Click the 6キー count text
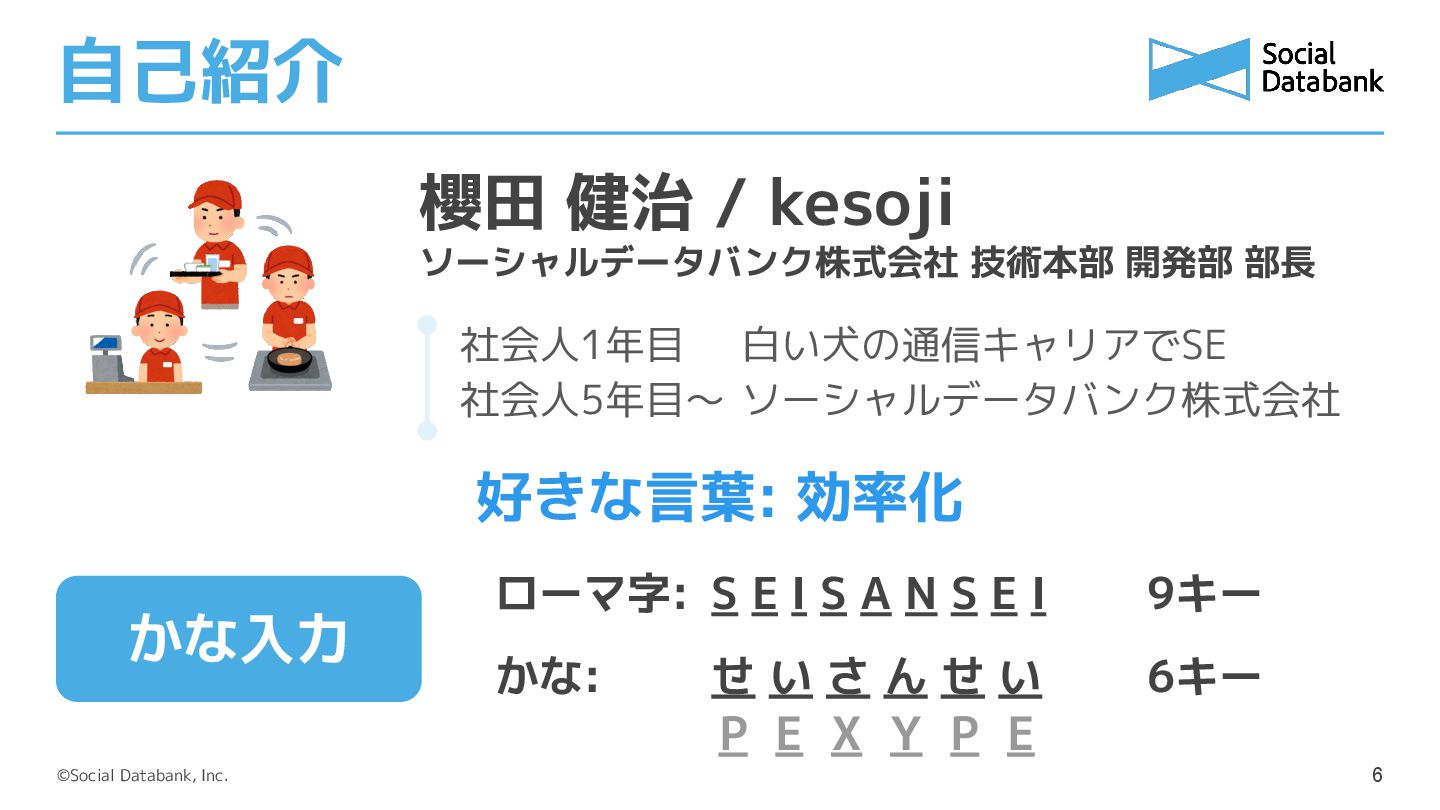Viewport: 1440px width, 810px height. [1204, 679]
